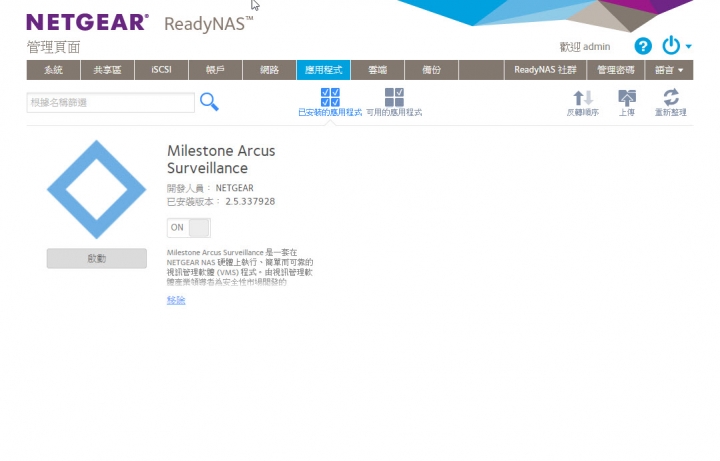
Task: Click the 啟動 launch button
Action: coord(97,259)
